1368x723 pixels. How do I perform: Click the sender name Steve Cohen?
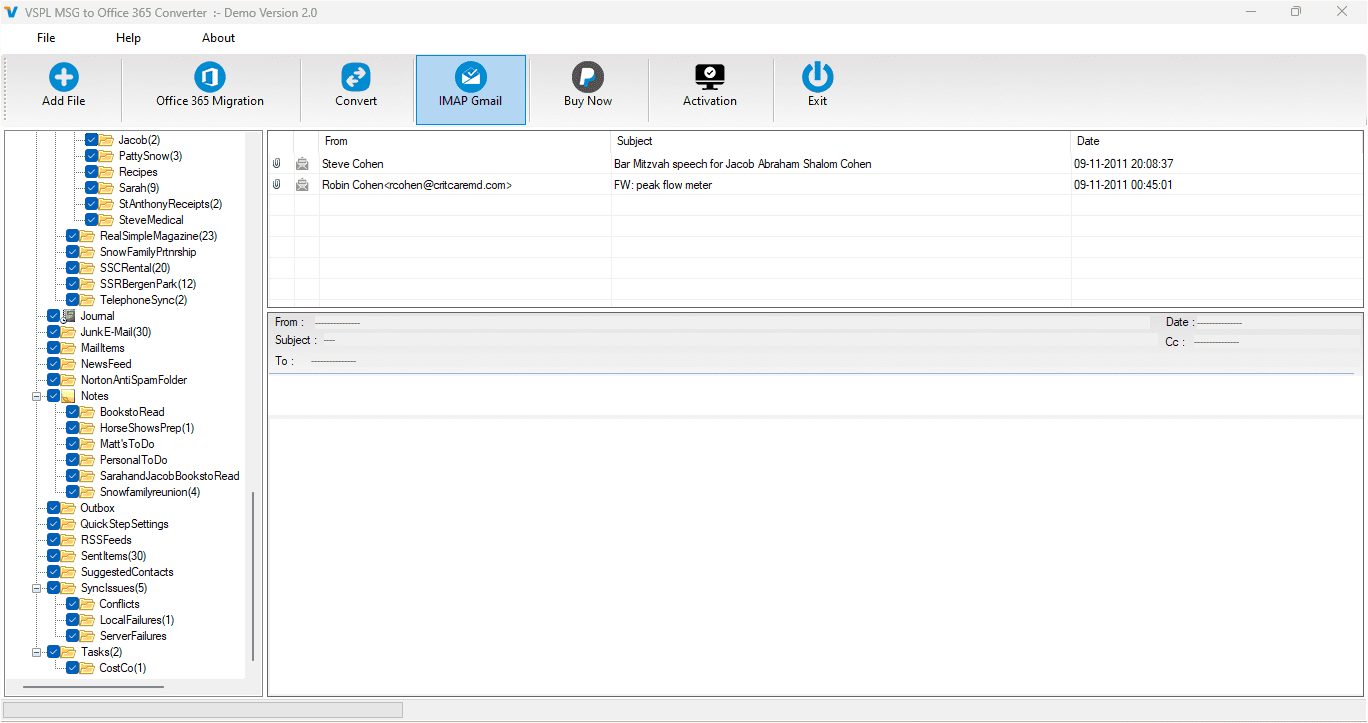(353, 164)
